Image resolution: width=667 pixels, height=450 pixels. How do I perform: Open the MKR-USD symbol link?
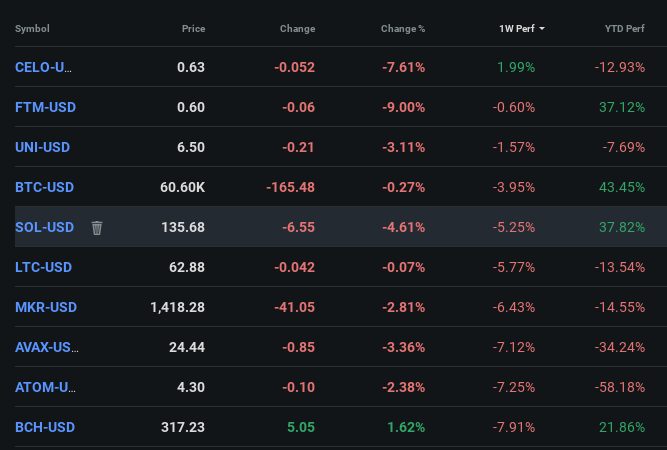(x=46, y=307)
